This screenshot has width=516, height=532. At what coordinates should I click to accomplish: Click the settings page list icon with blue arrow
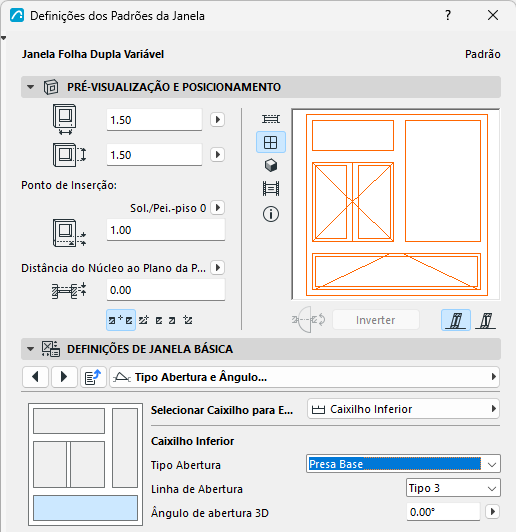pyautogui.click(x=93, y=377)
